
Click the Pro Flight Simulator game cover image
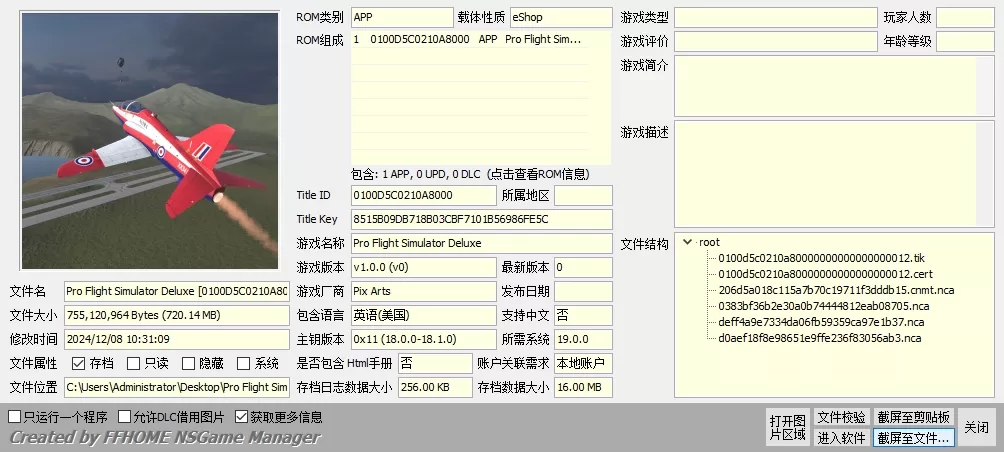[x=150, y=141]
